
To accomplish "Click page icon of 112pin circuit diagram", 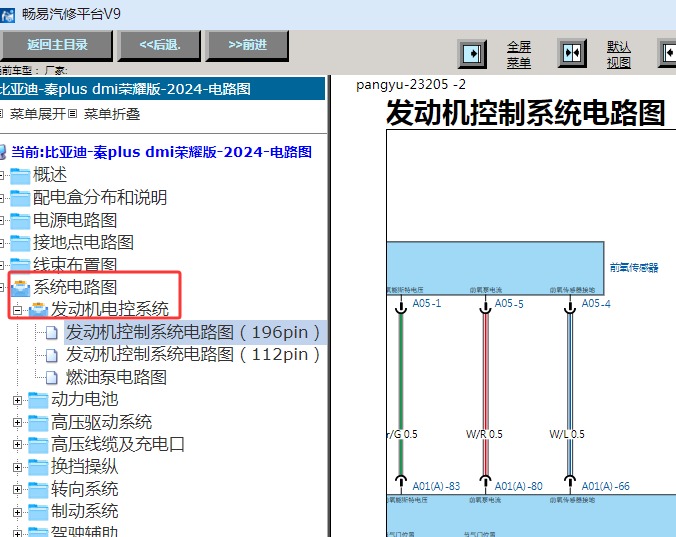I will coord(52,355).
